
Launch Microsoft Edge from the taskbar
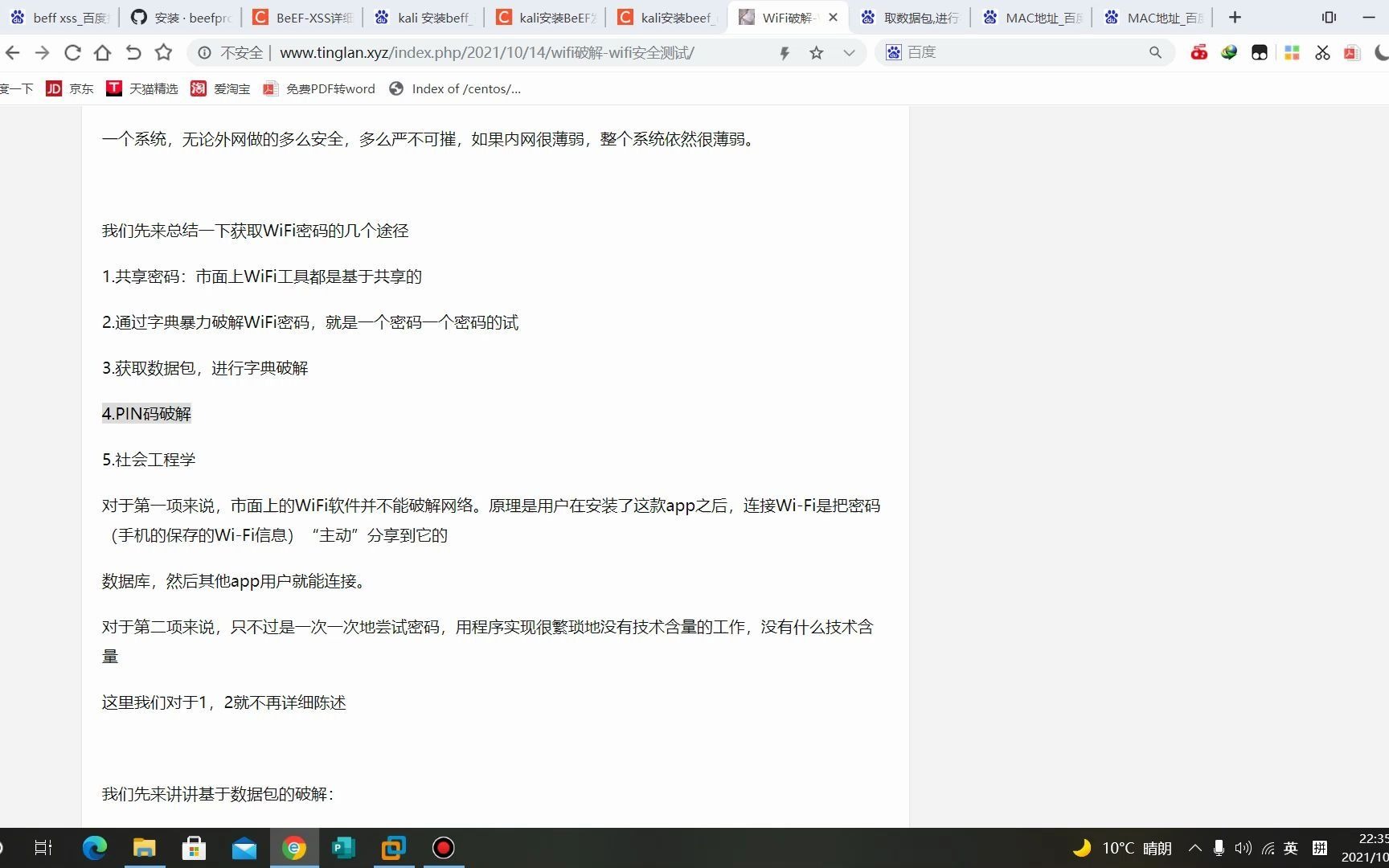(x=94, y=848)
